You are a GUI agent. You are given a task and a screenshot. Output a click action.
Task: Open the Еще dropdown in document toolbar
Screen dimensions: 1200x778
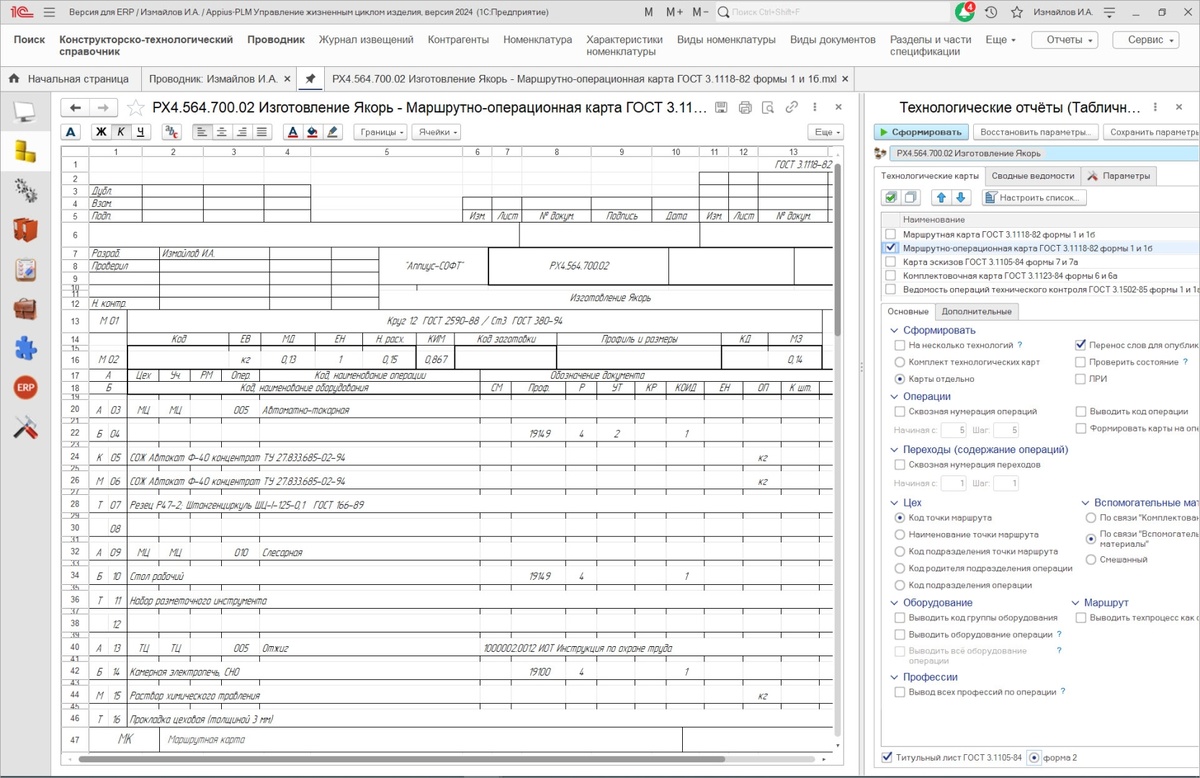825,131
